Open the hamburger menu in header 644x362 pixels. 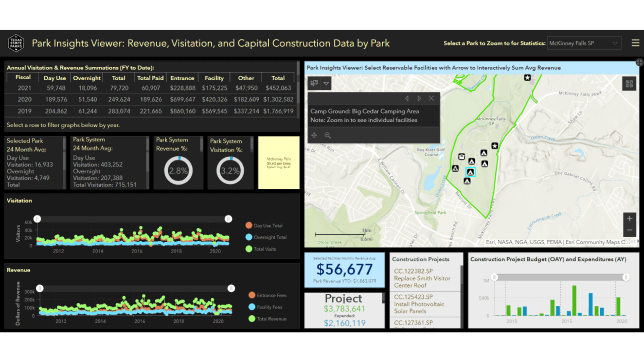click(x=635, y=43)
